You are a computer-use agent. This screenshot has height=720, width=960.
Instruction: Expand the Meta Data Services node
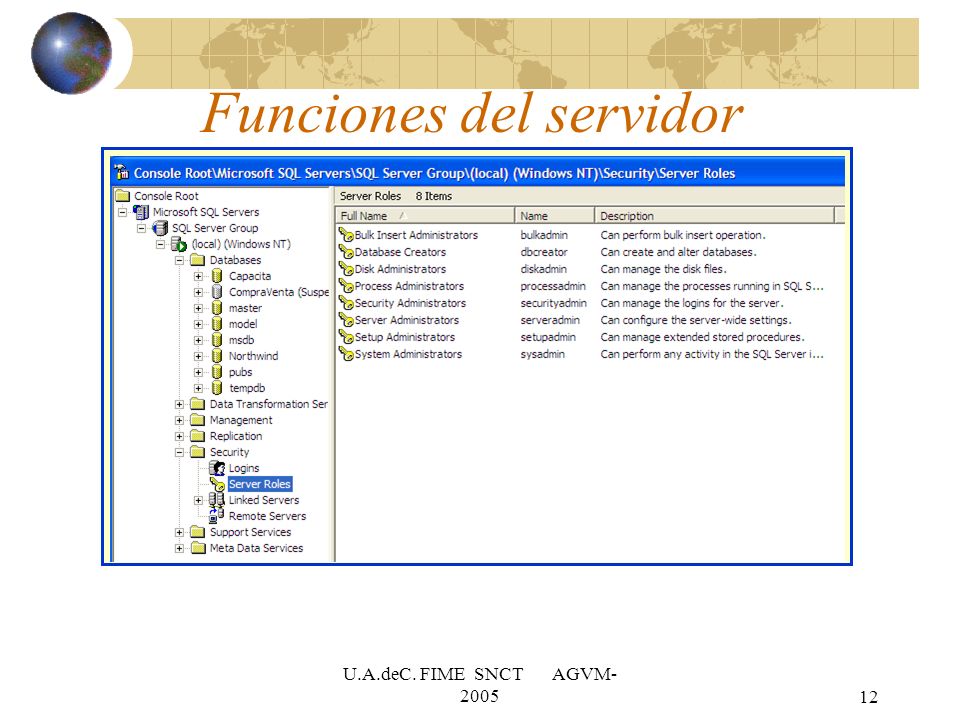[179, 548]
